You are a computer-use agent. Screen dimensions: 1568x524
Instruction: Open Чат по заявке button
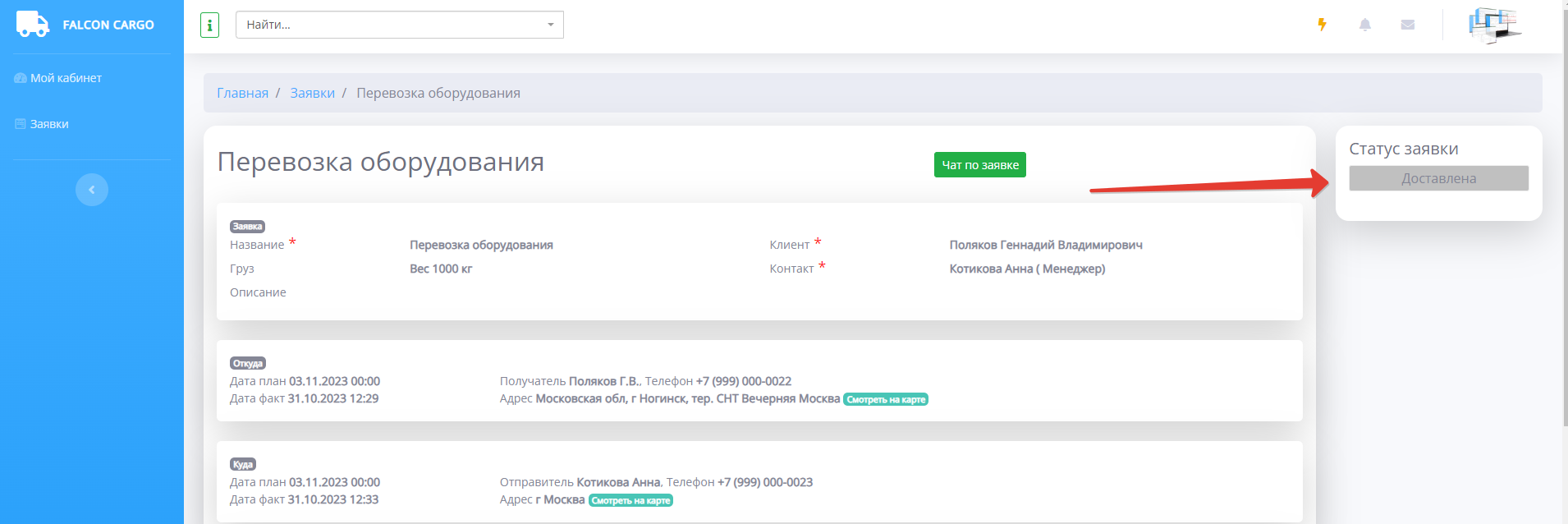979,165
